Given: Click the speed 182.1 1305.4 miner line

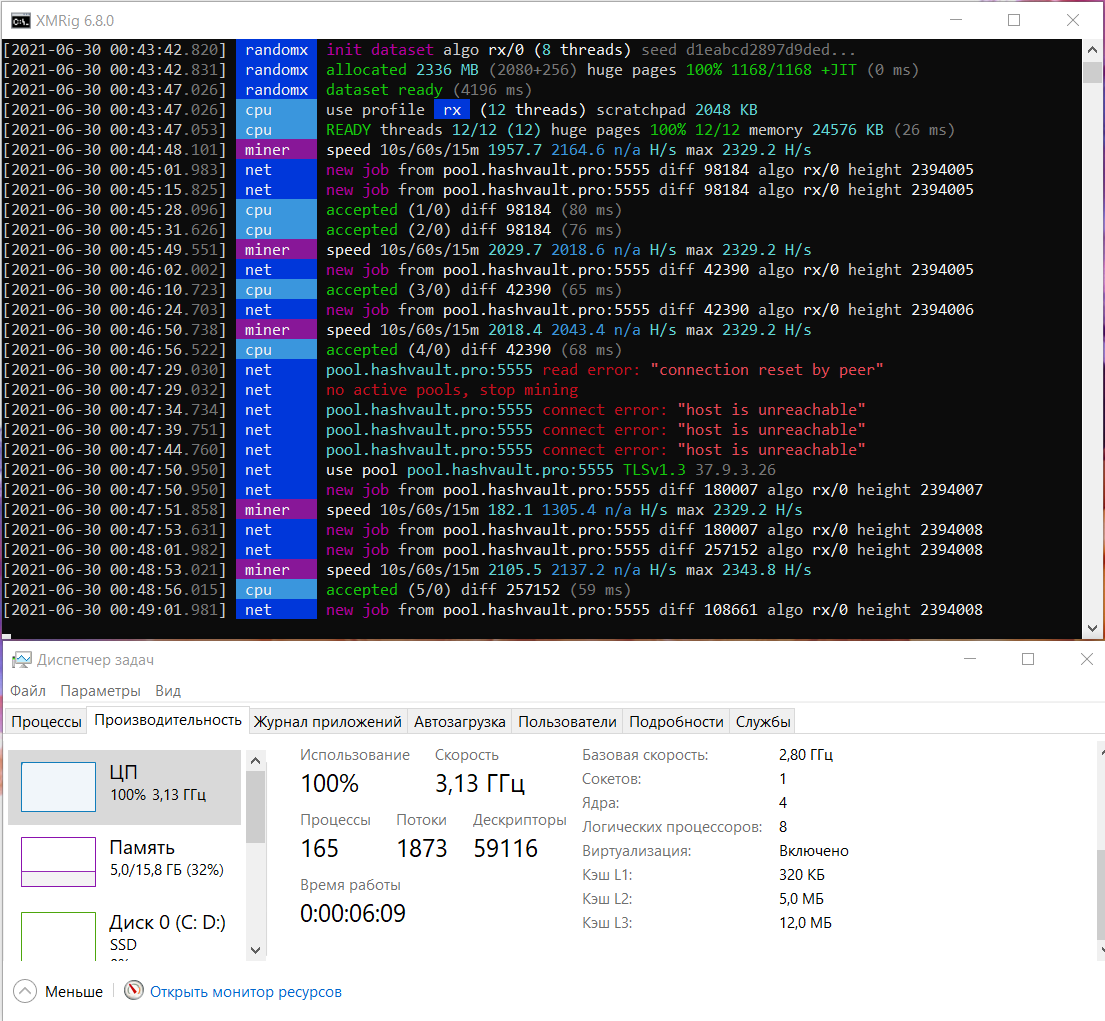Looking at the screenshot, I should click(564, 510).
